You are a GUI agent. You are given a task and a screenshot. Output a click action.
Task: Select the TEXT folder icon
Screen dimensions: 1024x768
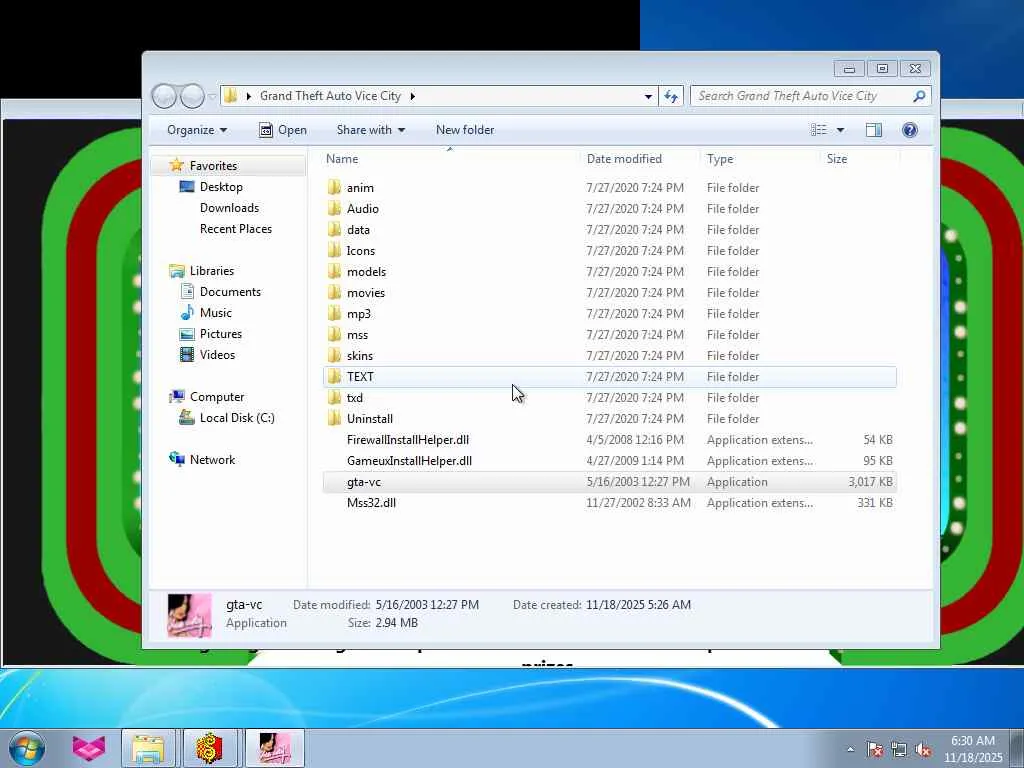click(x=334, y=377)
